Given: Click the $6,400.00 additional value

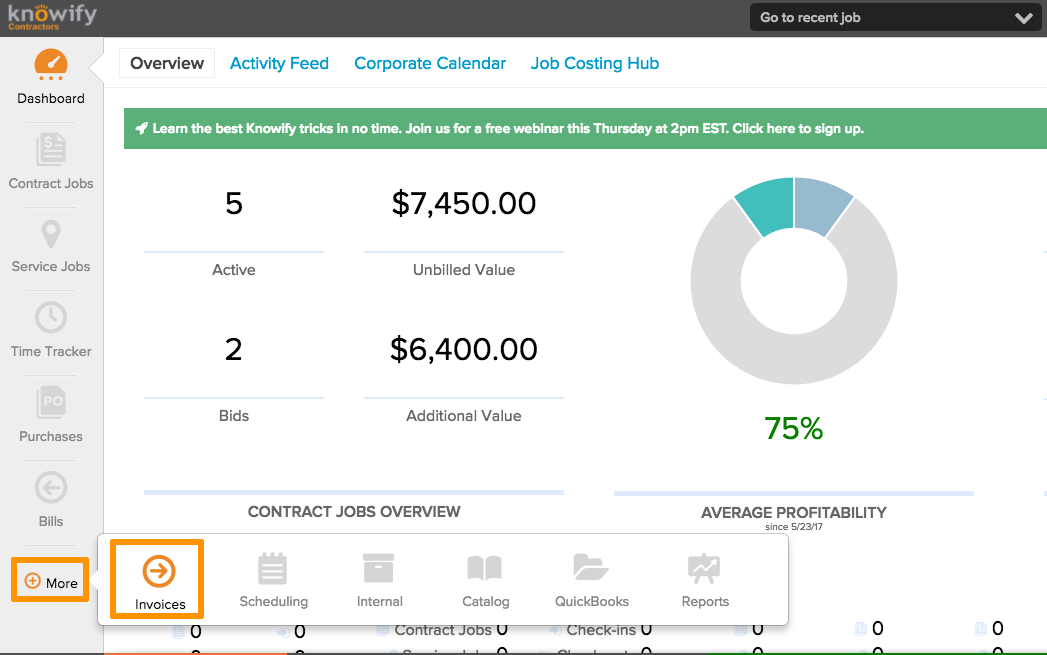Looking at the screenshot, I should point(464,349).
